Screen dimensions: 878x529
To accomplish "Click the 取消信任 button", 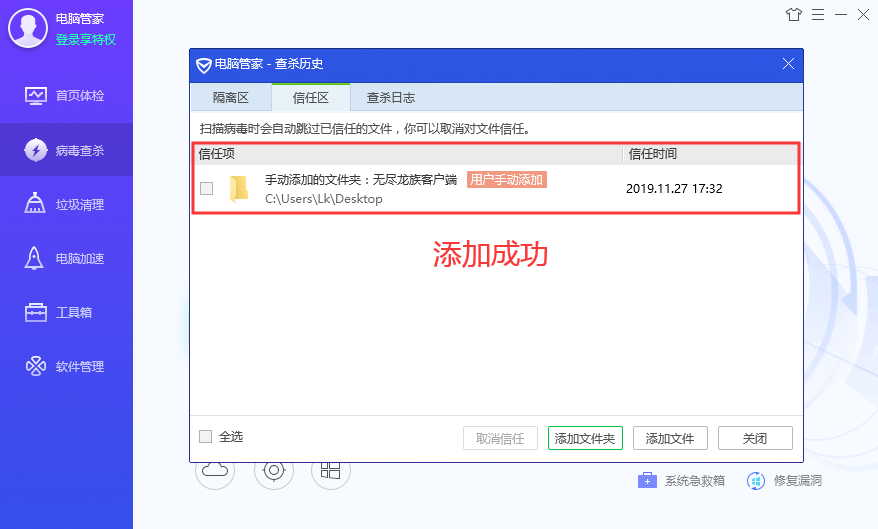I will click(500, 438).
